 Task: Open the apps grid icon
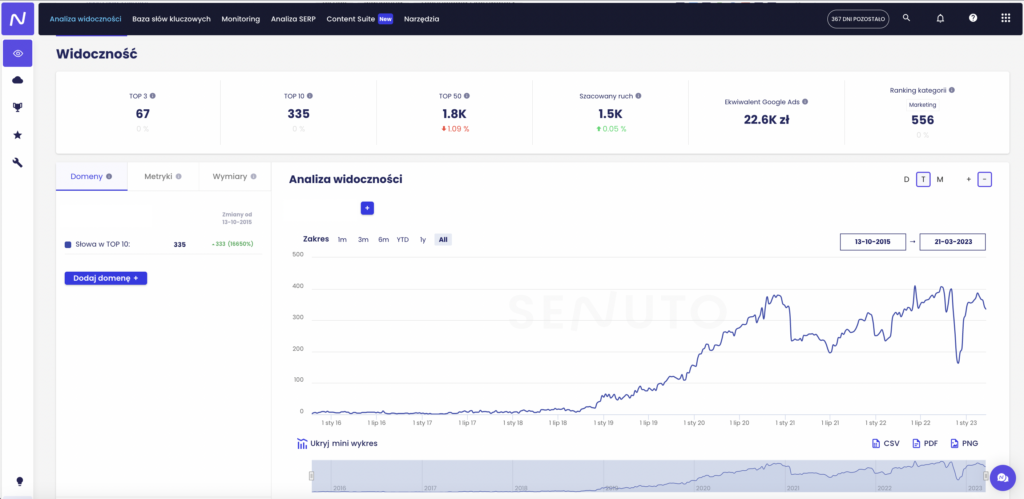click(1006, 18)
